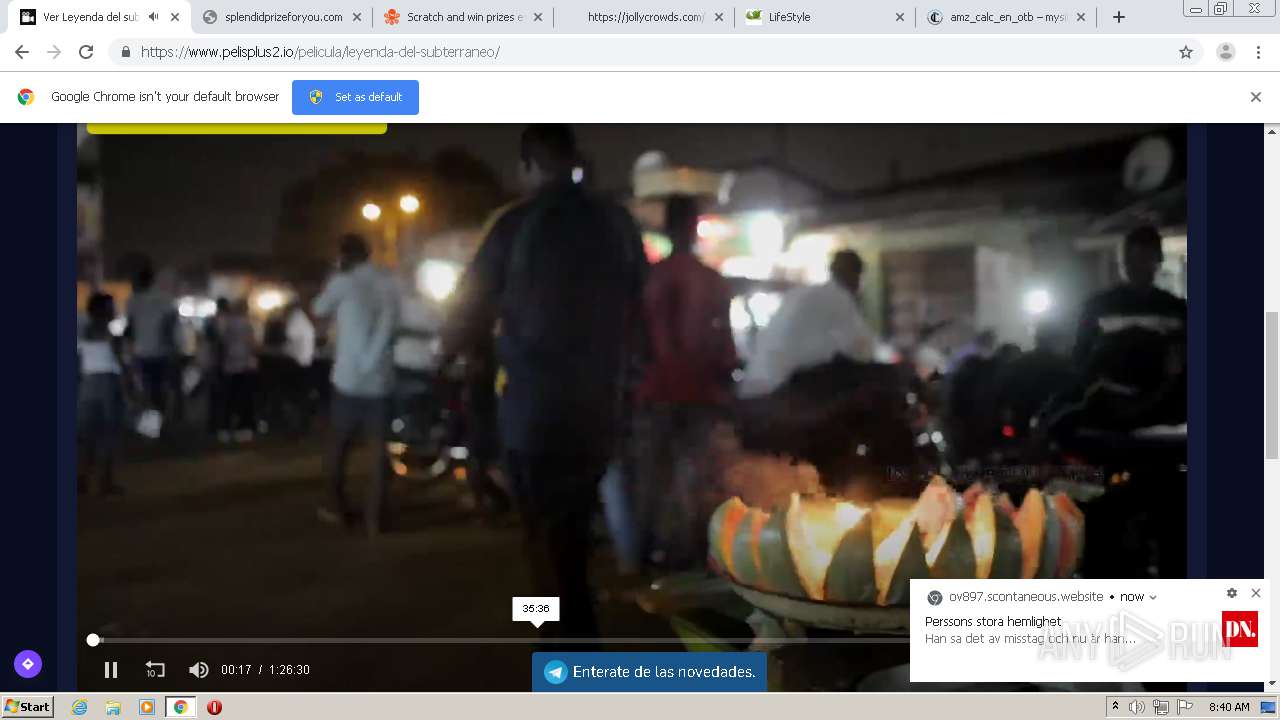Click the 00:17 elapsed time display
Viewport: 1280px width, 720px height.
coord(236,670)
